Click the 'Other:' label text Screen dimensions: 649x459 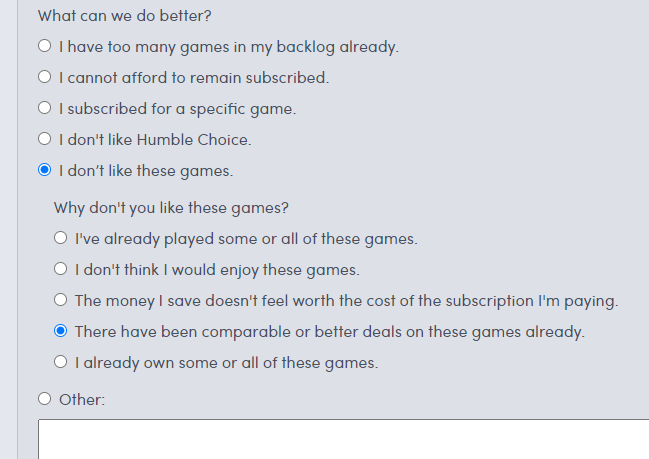[82, 400]
